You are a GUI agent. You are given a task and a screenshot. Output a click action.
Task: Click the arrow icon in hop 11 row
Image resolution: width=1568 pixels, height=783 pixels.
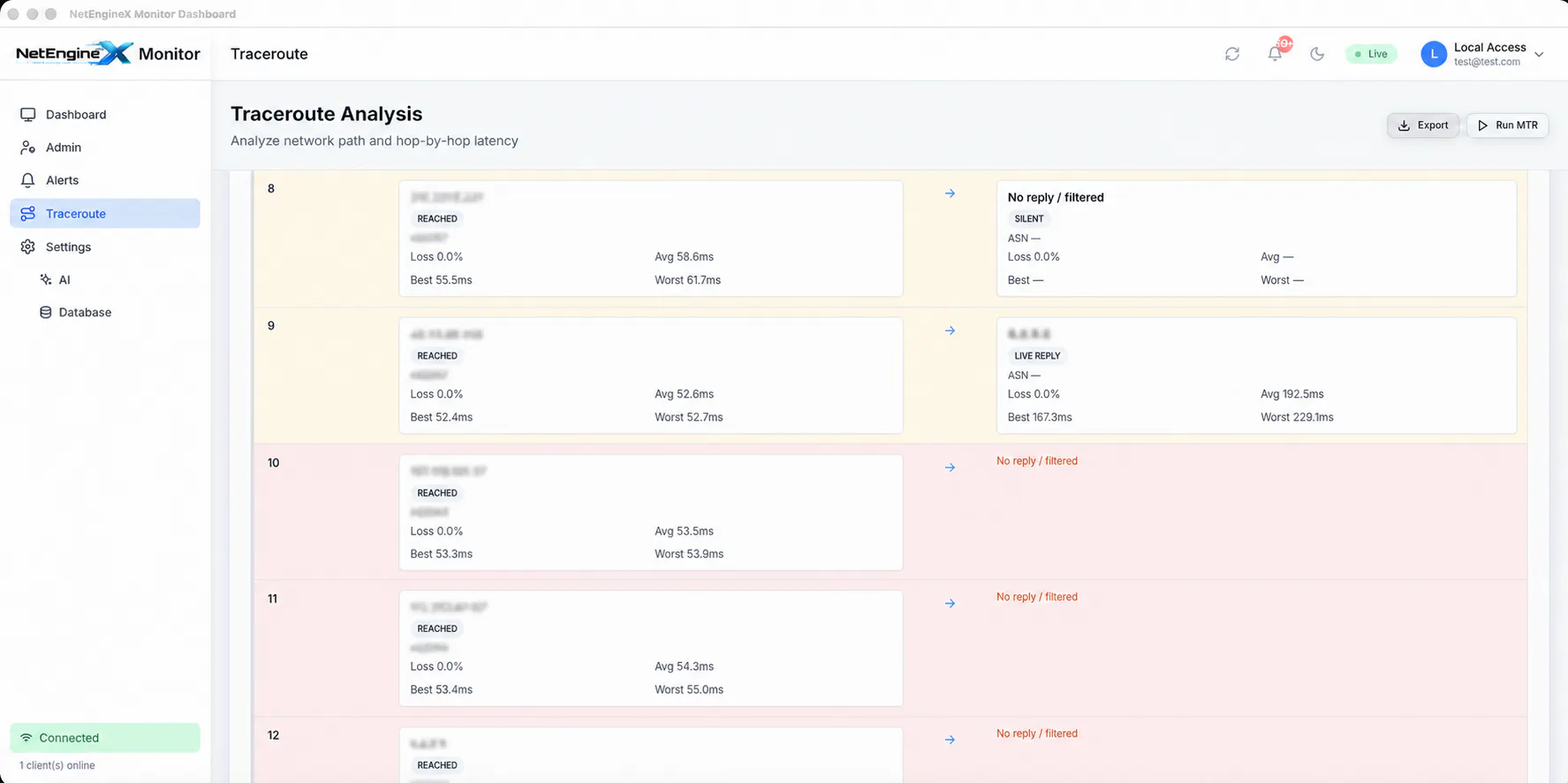(950, 604)
